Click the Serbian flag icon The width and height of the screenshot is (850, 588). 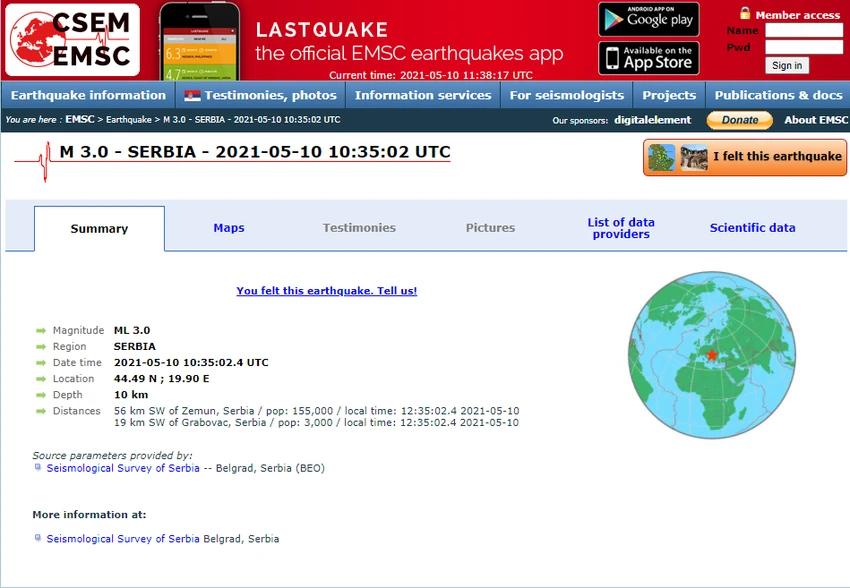click(x=192, y=96)
